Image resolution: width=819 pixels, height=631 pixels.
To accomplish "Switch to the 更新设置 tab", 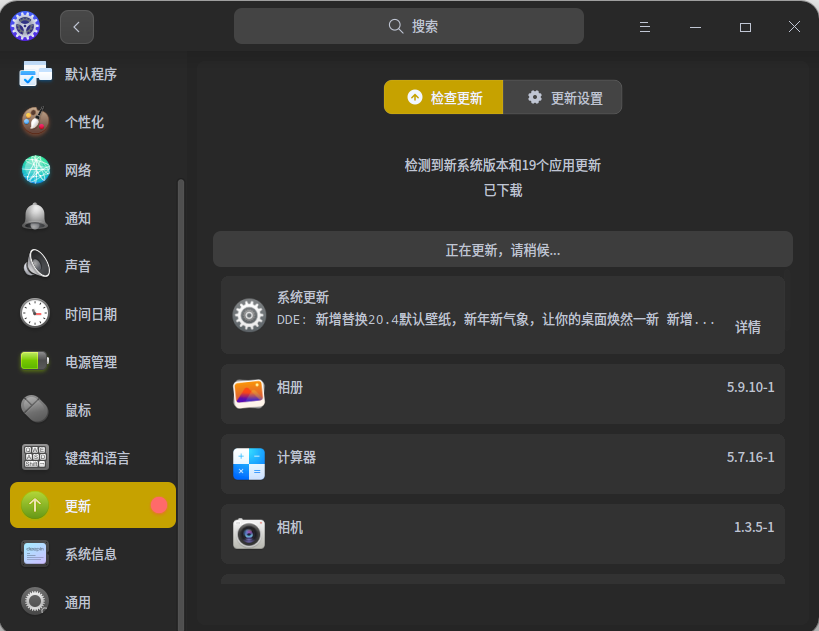I will click(563, 97).
